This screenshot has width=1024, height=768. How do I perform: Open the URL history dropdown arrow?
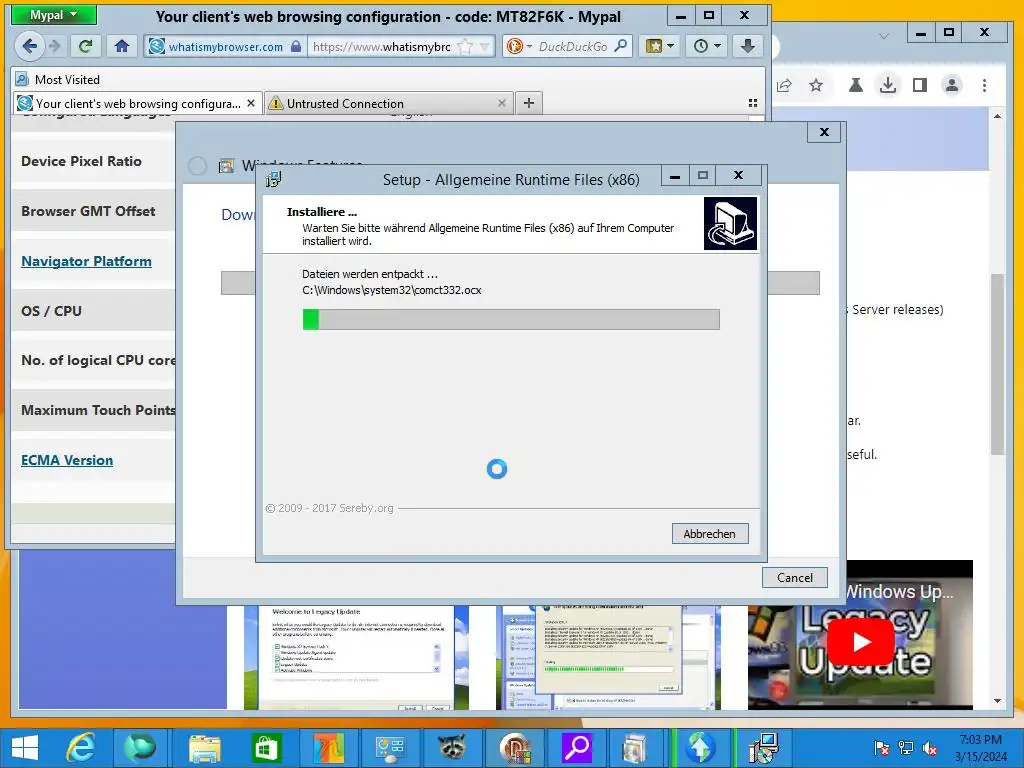pos(484,46)
